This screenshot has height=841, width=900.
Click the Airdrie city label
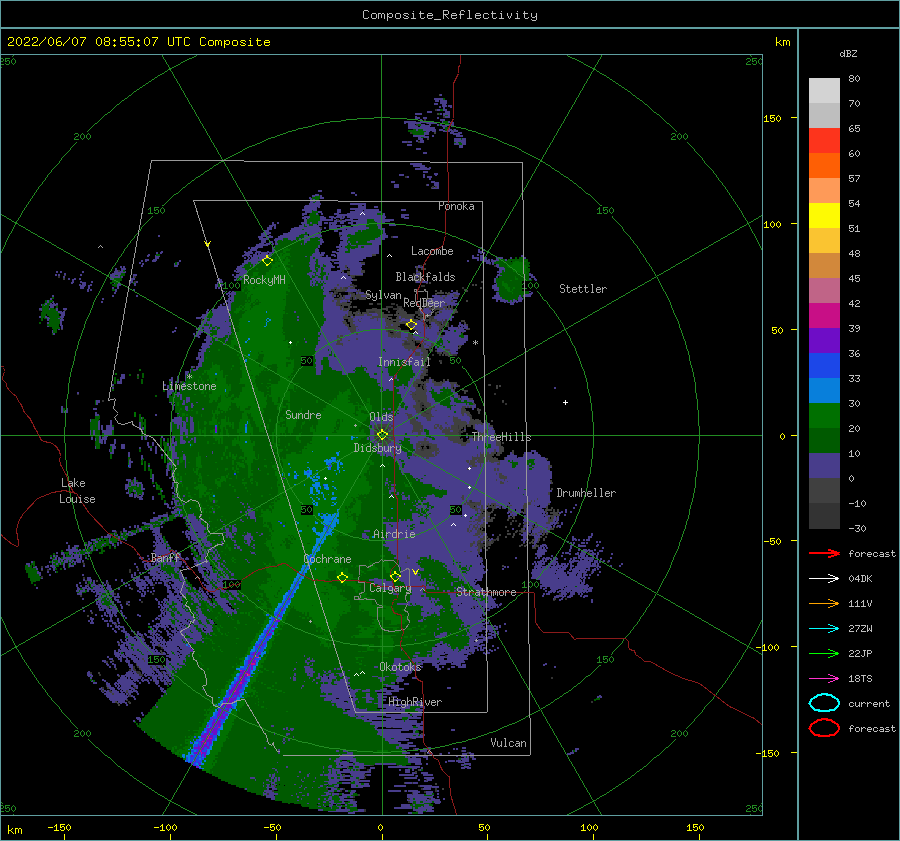(x=394, y=534)
